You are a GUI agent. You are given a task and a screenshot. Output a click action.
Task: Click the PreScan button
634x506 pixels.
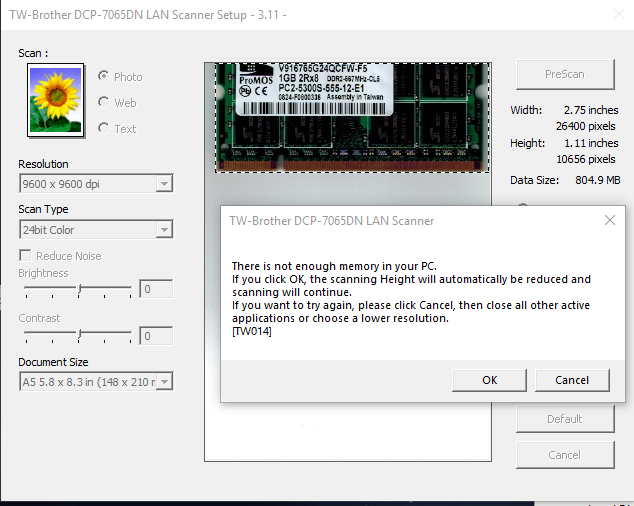click(565, 74)
